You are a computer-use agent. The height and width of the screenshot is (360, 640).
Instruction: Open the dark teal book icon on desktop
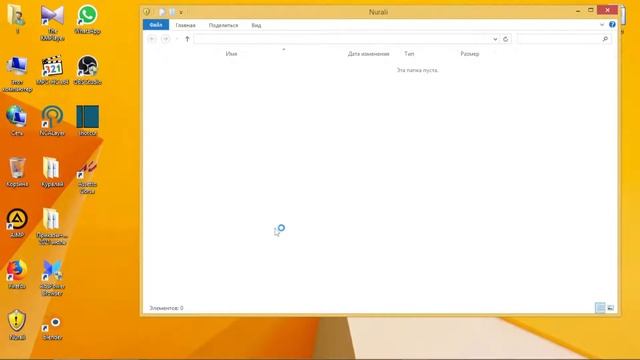(x=87, y=121)
